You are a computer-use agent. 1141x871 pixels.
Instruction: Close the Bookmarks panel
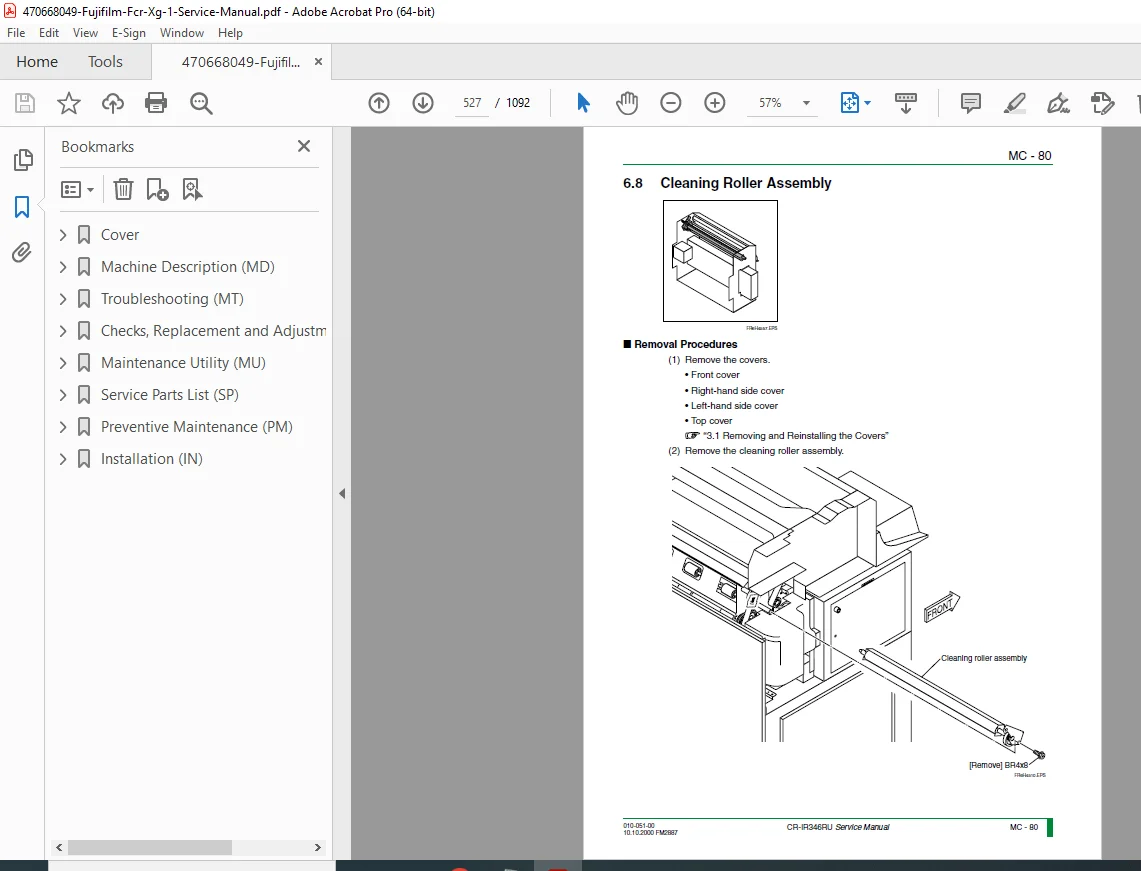point(304,146)
